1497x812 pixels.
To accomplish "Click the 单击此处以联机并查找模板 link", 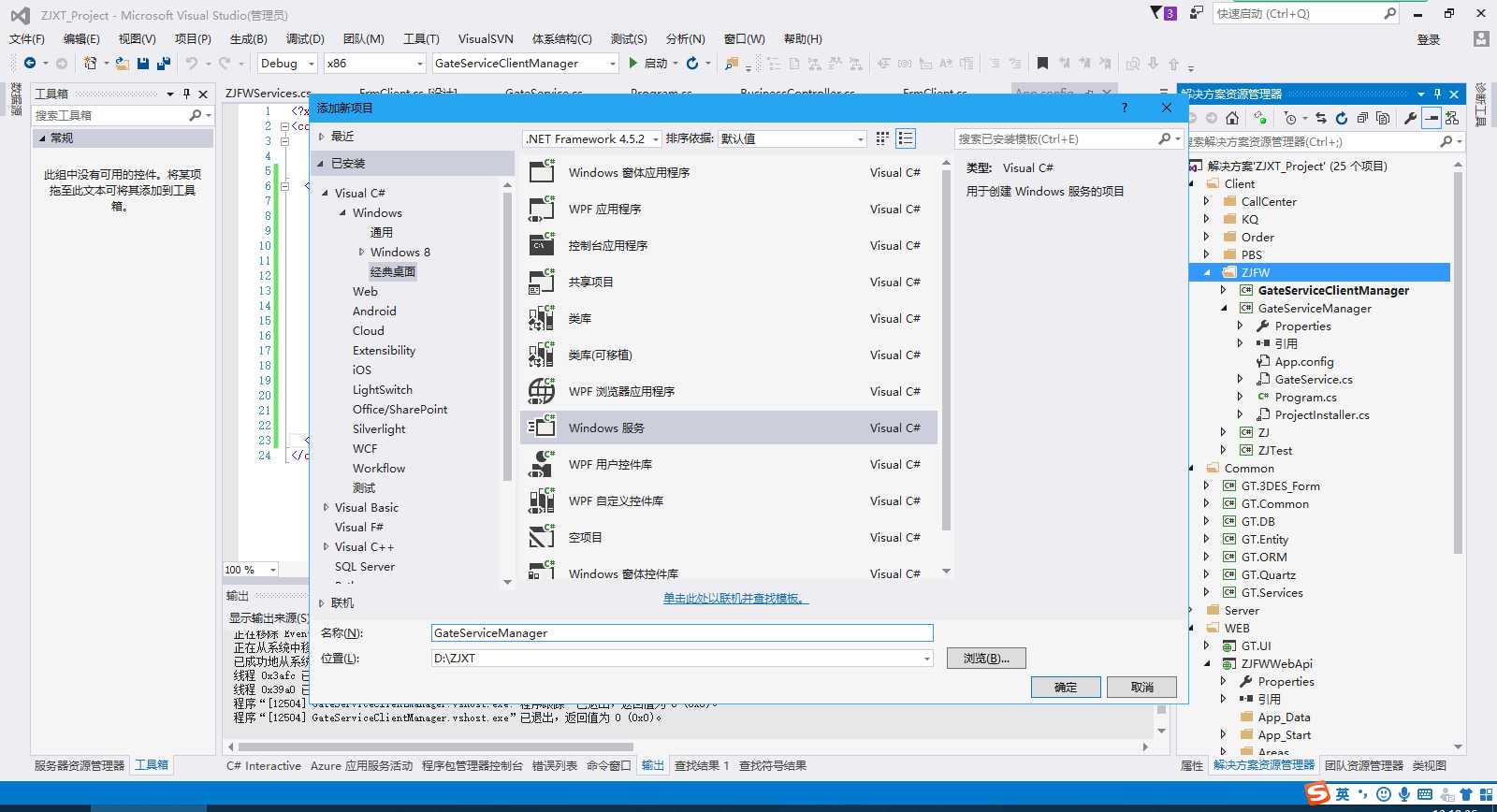I will coord(735,599).
